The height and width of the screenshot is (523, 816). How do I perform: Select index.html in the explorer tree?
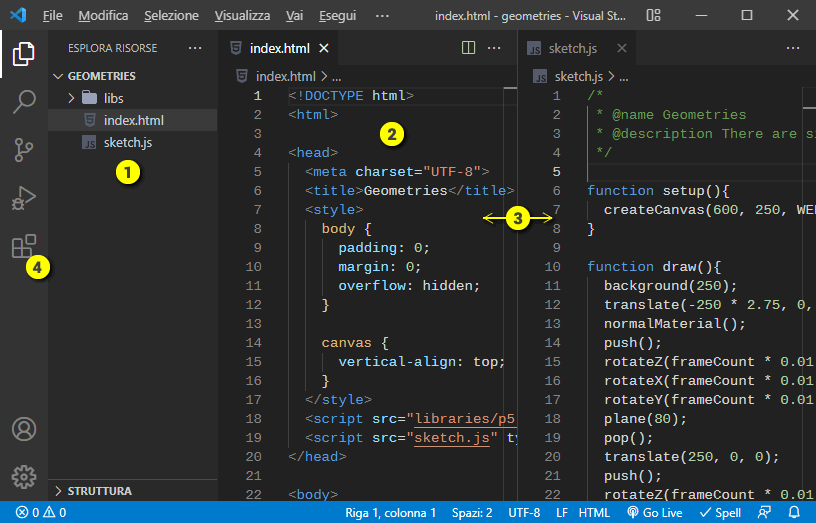[x=133, y=120]
